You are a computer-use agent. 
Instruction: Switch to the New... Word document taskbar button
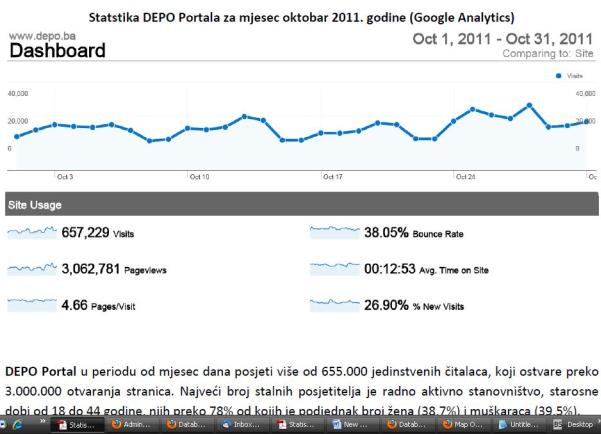pos(353,425)
